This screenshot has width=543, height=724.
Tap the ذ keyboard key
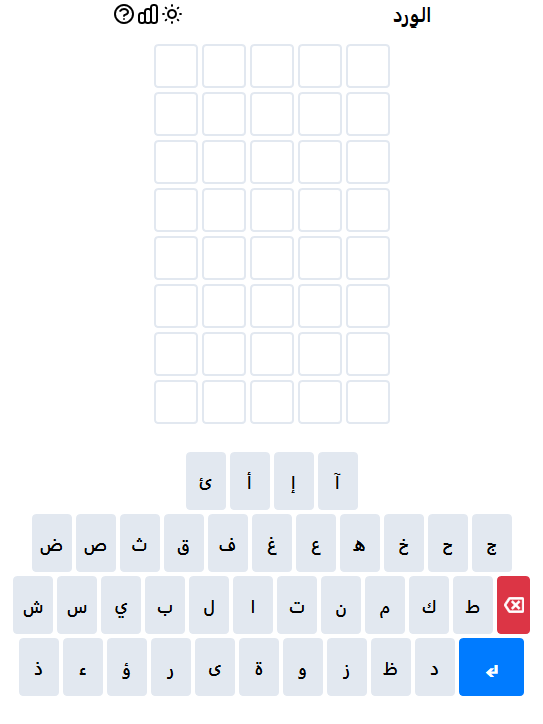tap(39, 667)
